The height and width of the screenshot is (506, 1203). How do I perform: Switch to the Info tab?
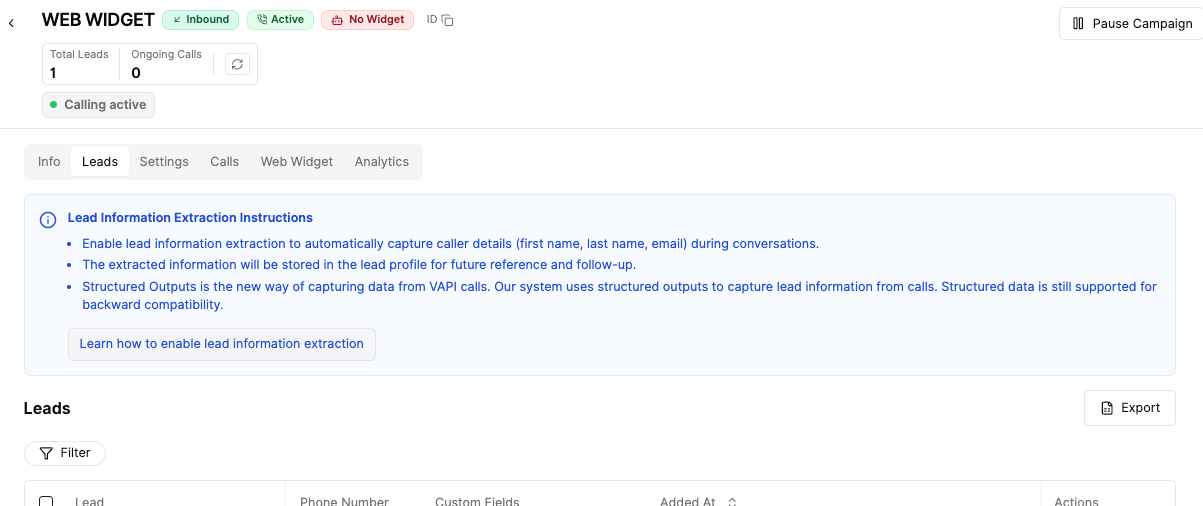[x=49, y=162]
